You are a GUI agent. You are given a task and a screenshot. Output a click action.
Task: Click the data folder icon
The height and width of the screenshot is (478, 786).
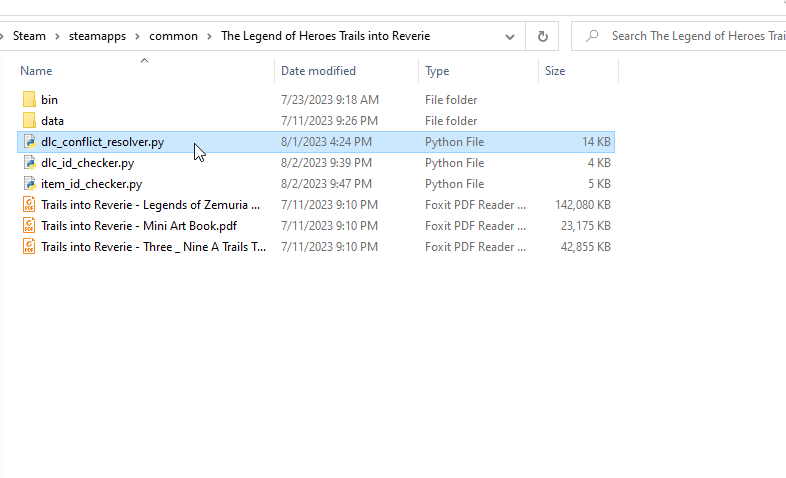coord(29,120)
